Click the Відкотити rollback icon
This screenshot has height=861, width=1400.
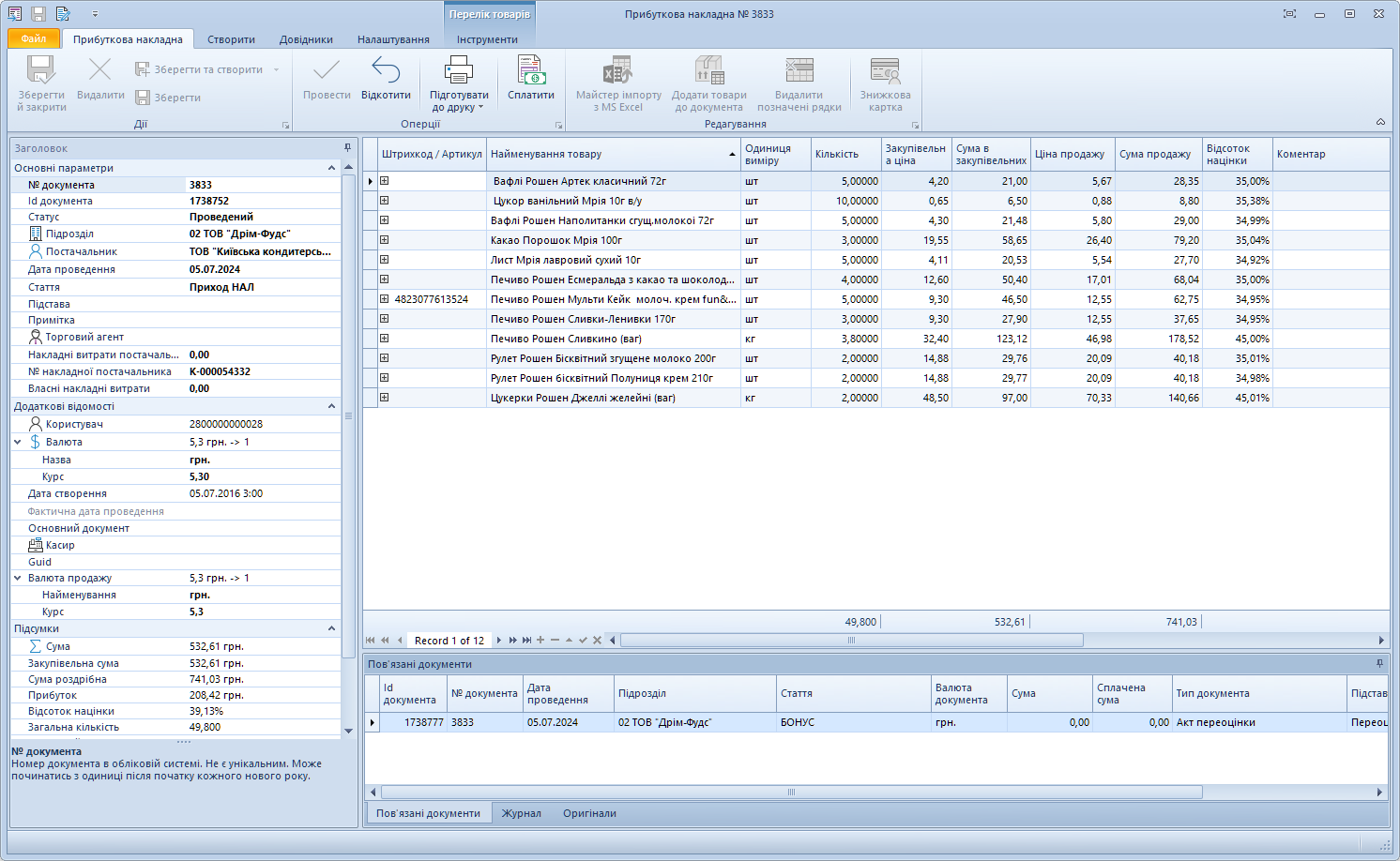386,71
